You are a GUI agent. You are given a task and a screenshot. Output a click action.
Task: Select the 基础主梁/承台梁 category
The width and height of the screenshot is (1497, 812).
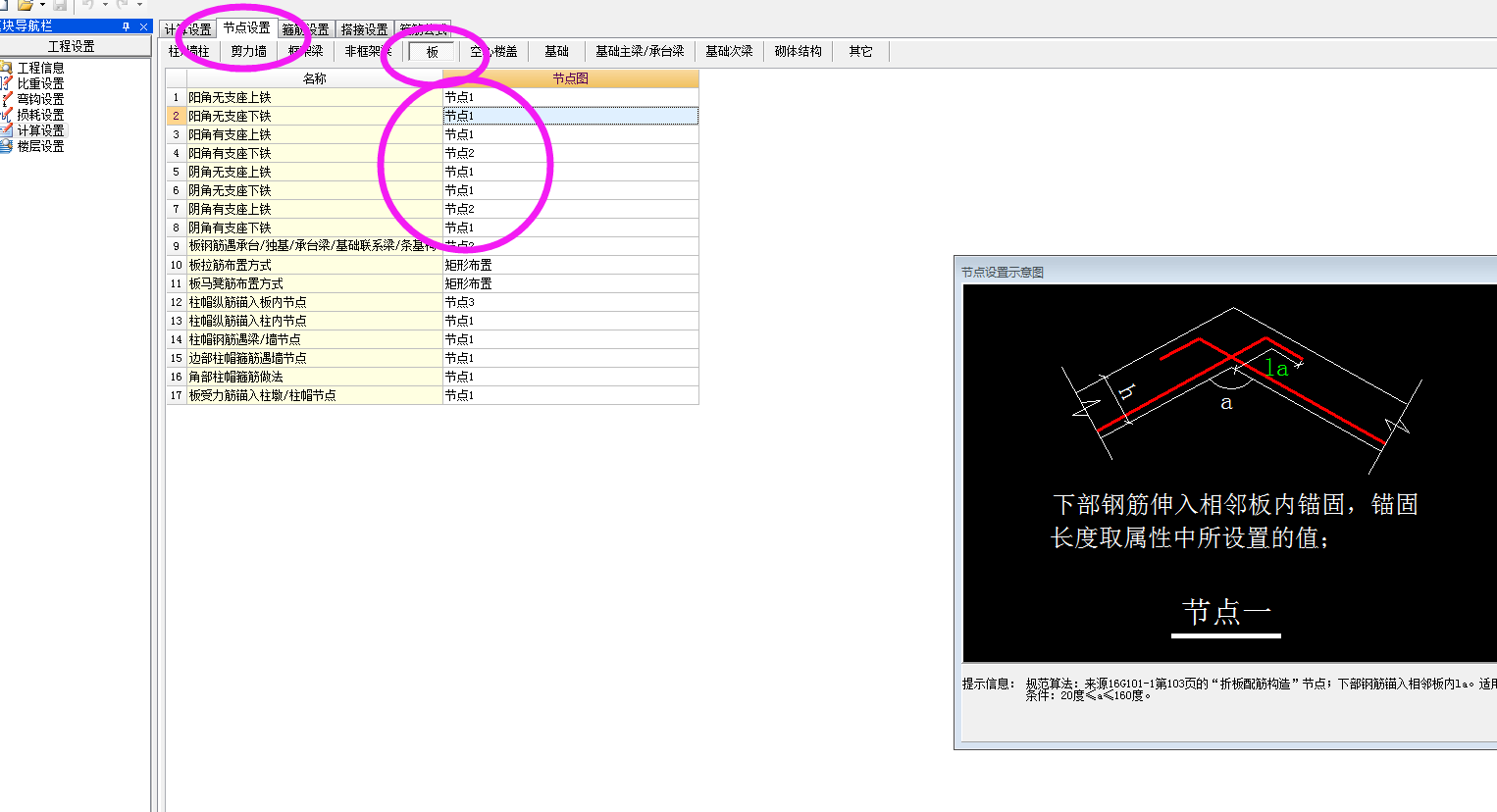click(640, 51)
